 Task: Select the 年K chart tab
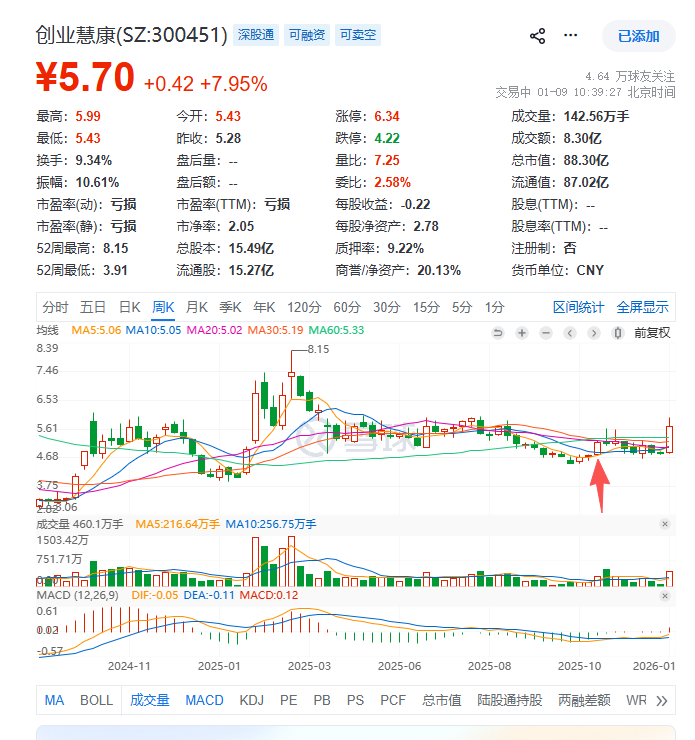[264, 307]
